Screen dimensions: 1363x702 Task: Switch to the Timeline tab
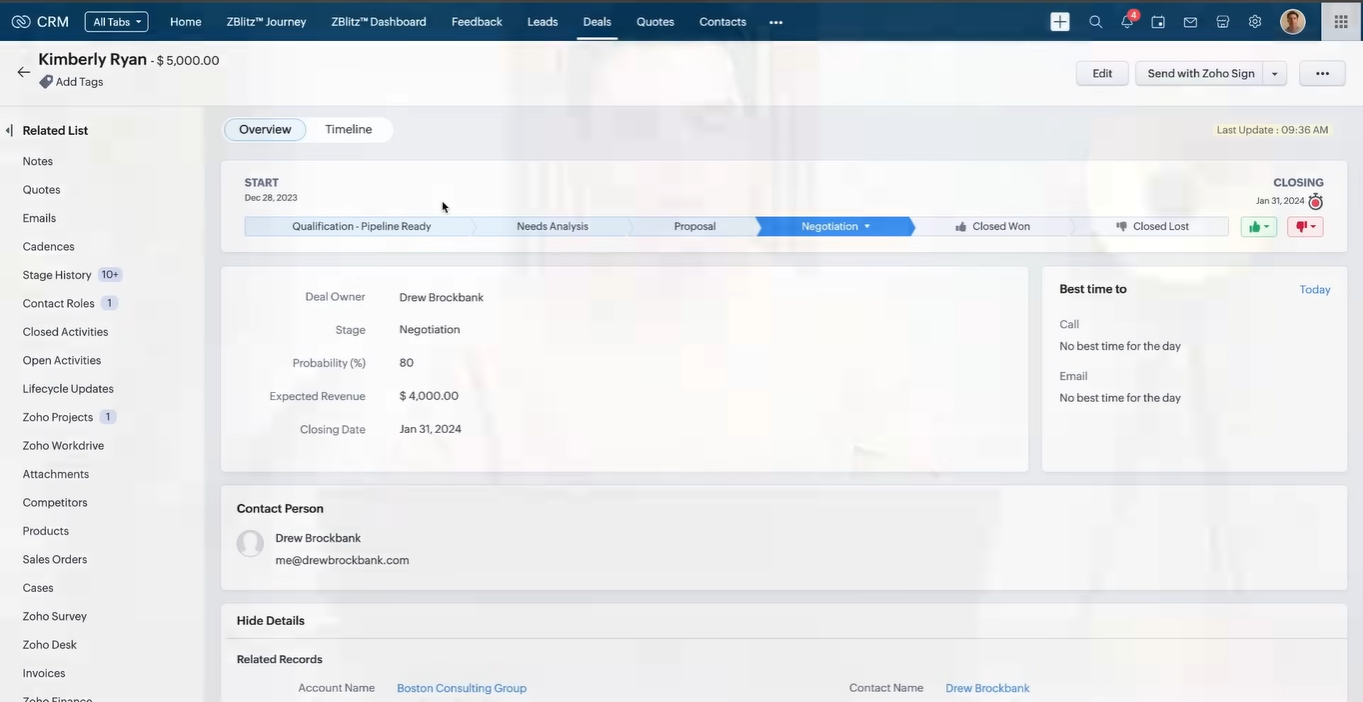click(x=347, y=130)
